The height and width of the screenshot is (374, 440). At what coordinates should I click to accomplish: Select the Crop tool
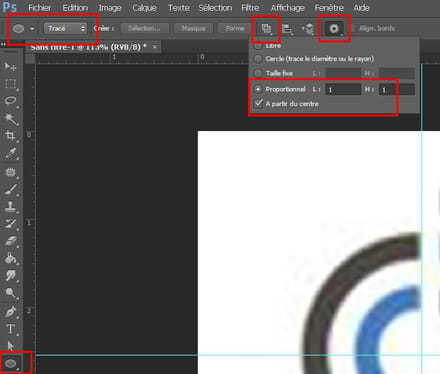pyautogui.click(x=11, y=136)
